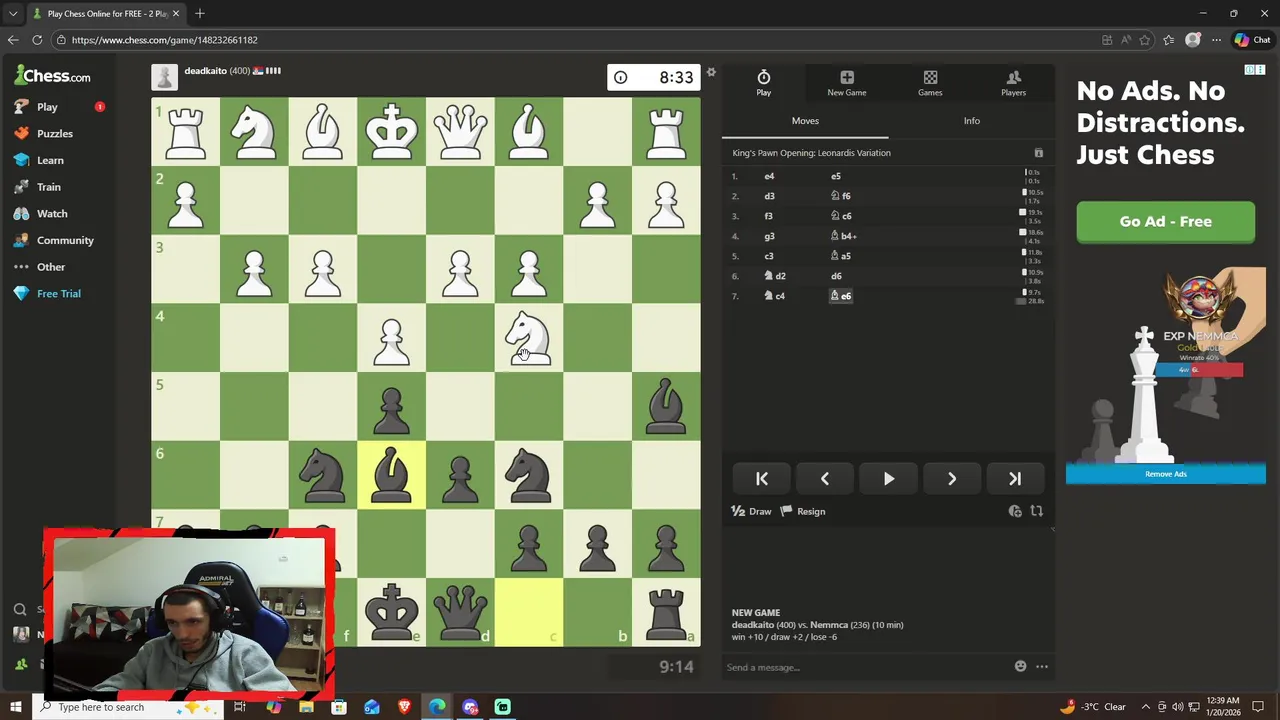Click the King's Pawn Opening name
Image resolution: width=1280 pixels, height=720 pixels.
pyautogui.click(x=811, y=153)
